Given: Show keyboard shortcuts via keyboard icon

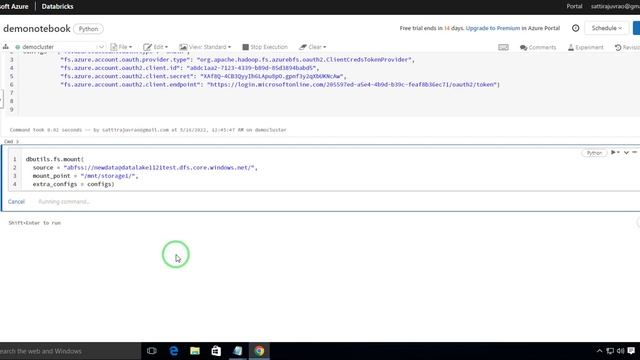Looking at the screenshot, I should click(503, 47).
